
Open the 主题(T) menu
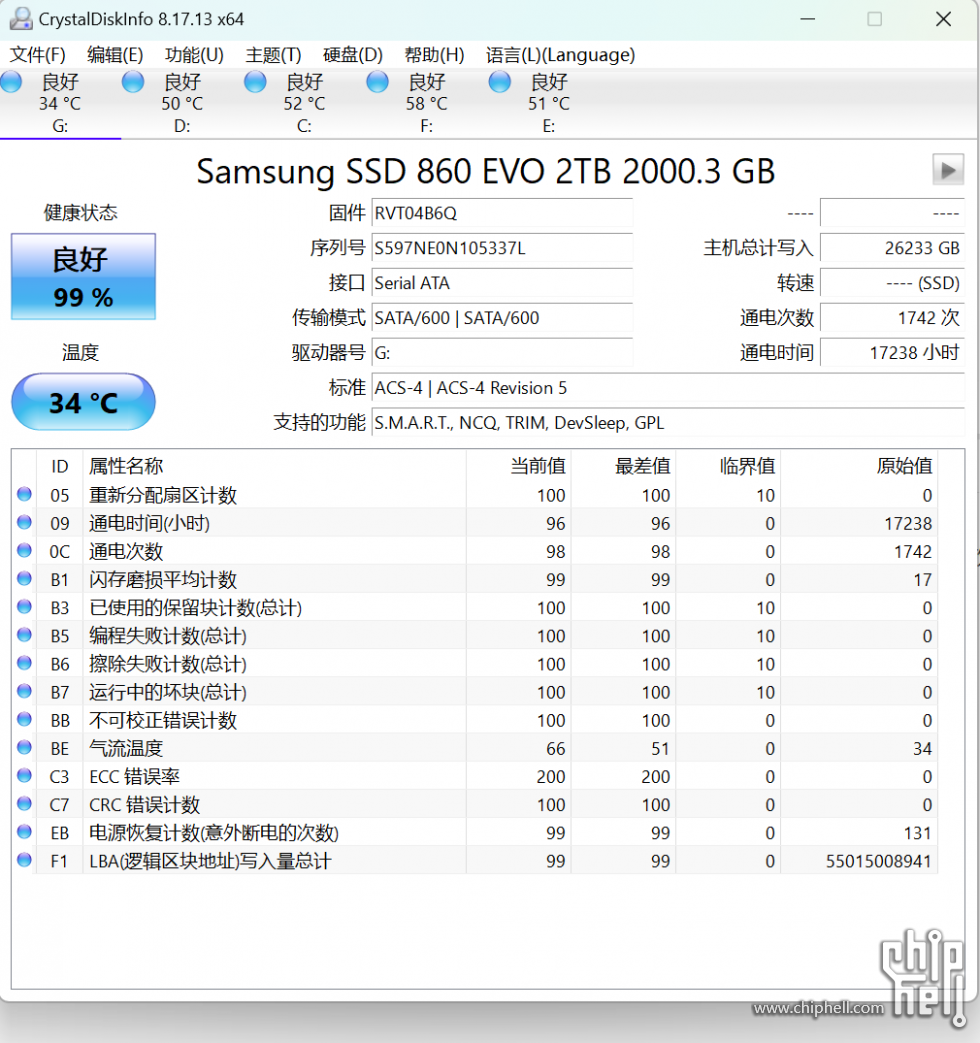273,55
